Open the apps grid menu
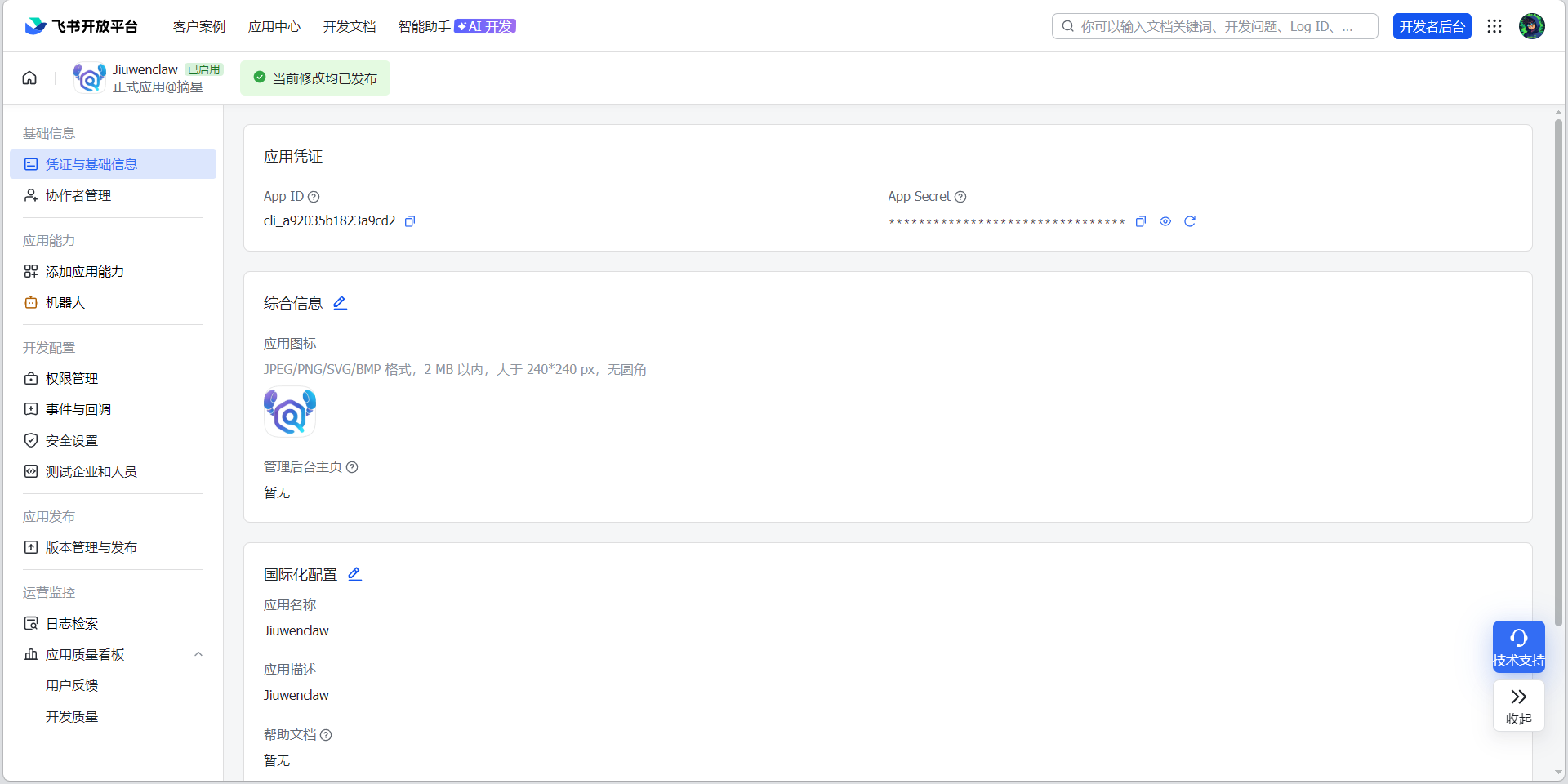The image size is (1568, 784). click(x=1494, y=26)
